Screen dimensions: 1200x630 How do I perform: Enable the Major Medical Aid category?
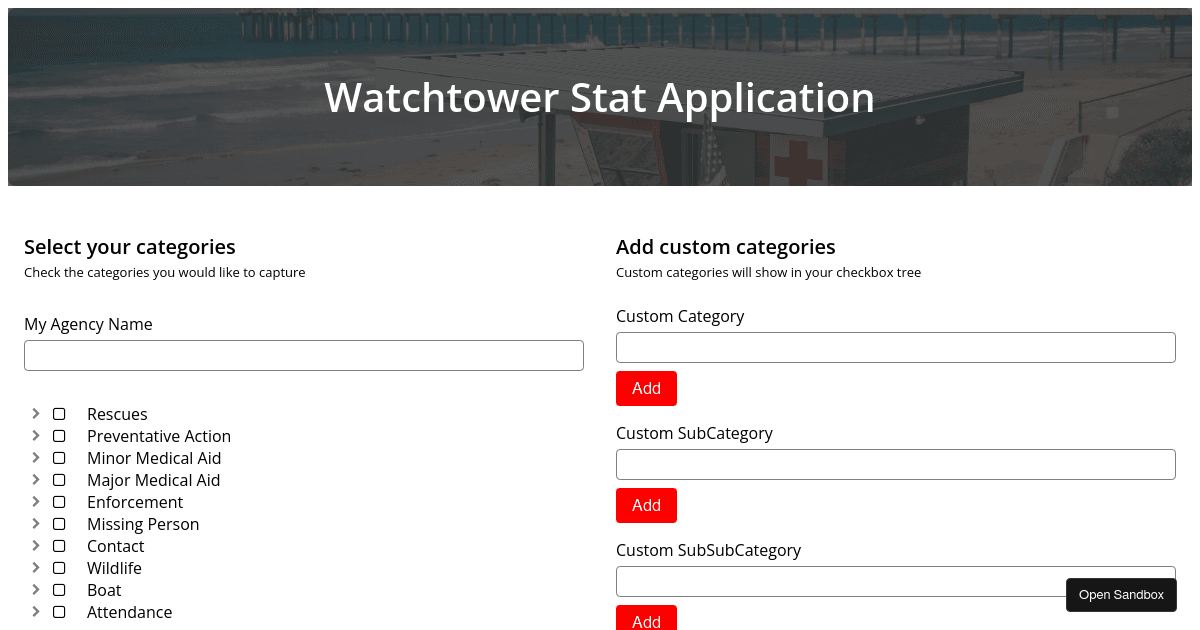click(x=59, y=479)
